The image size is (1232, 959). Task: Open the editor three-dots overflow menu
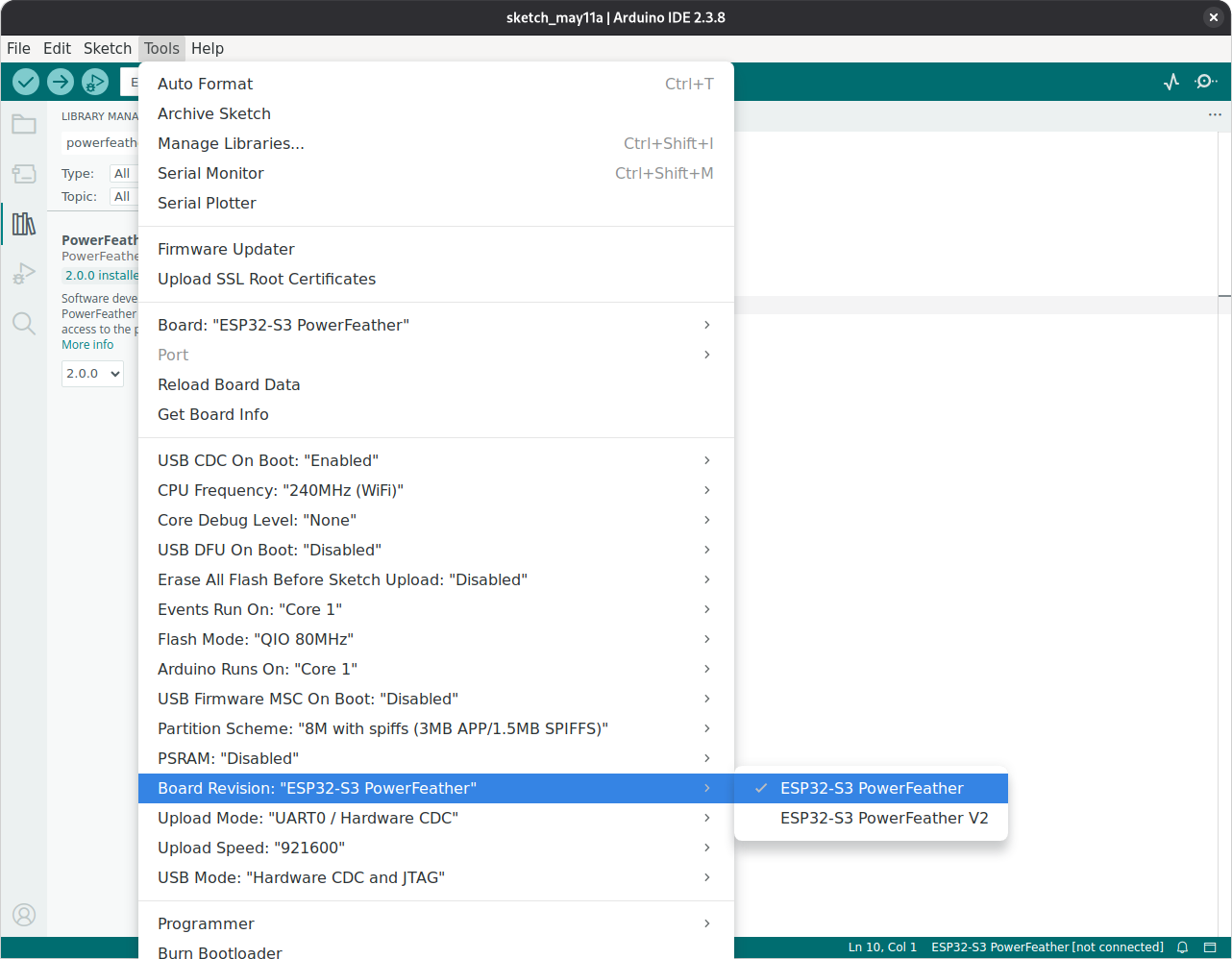pos(1215,114)
